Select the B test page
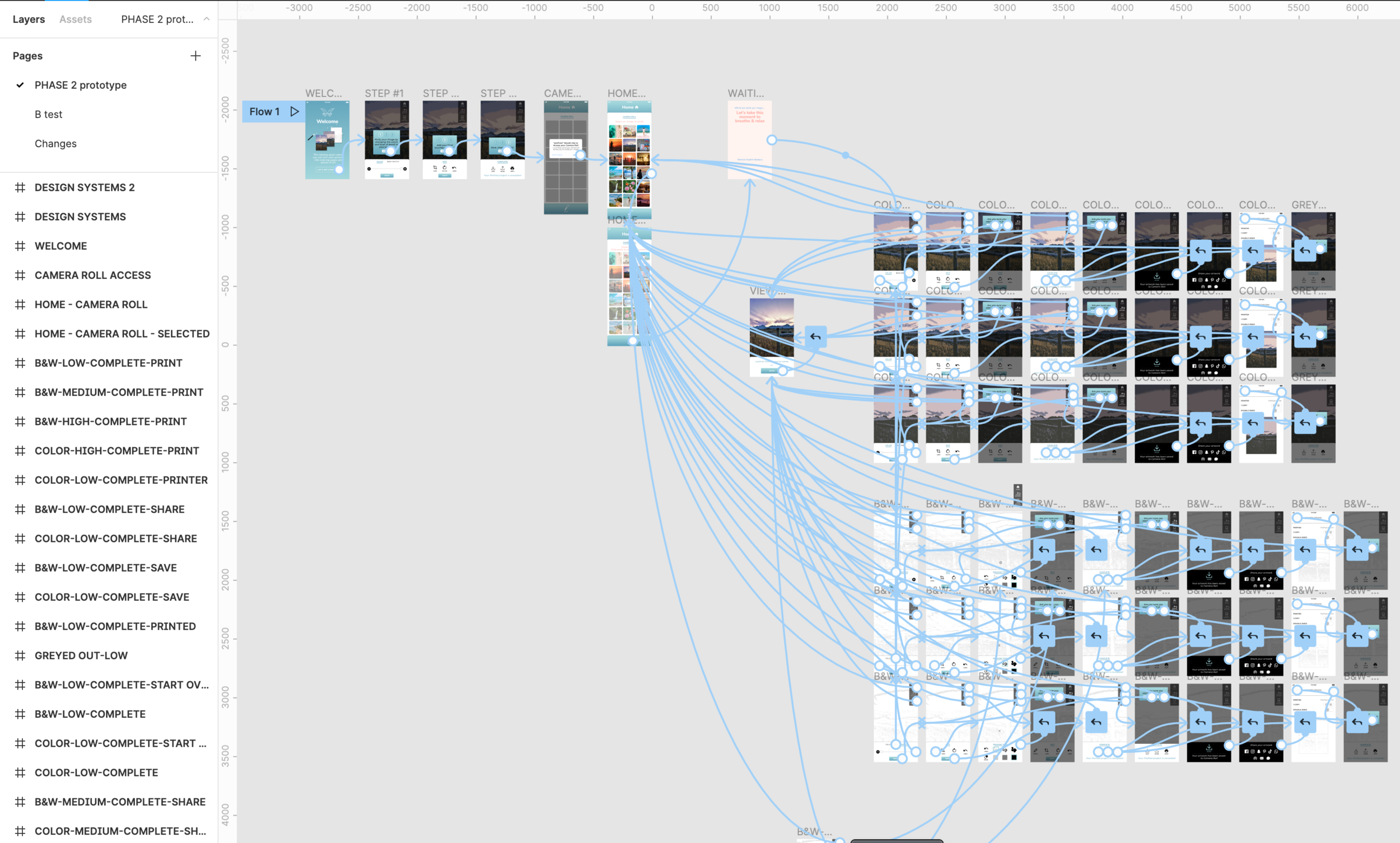This screenshot has height=843, width=1400. point(48,114)
